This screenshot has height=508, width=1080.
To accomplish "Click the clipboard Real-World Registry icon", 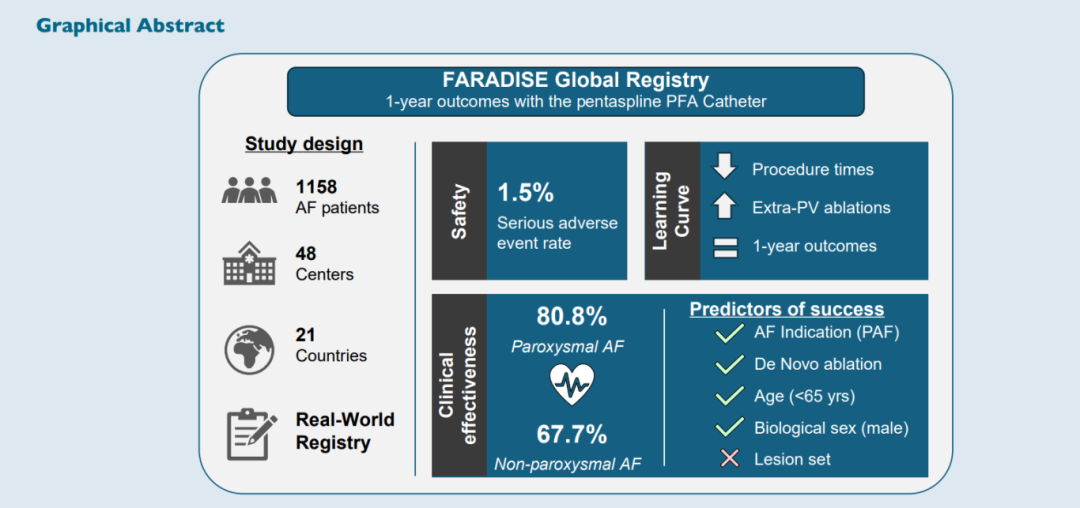I will (x=248, y=433).
